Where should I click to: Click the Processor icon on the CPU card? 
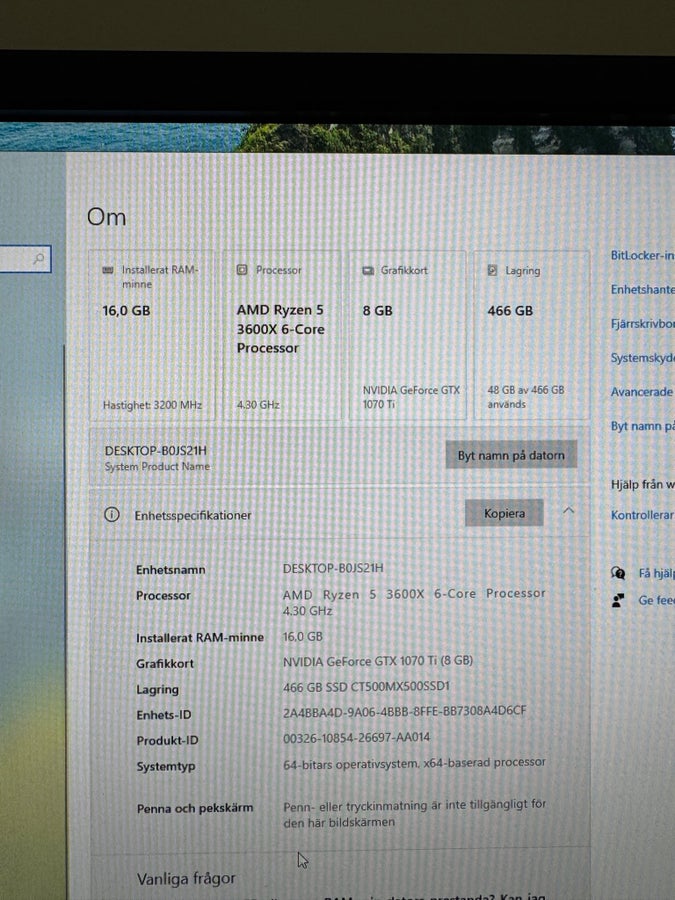pyautogui.click(x=242, y=269)
